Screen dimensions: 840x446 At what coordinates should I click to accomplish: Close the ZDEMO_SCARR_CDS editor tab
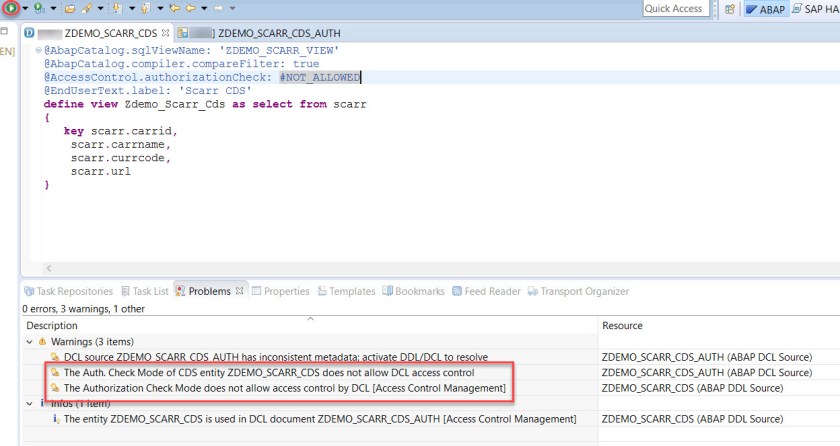166,33
